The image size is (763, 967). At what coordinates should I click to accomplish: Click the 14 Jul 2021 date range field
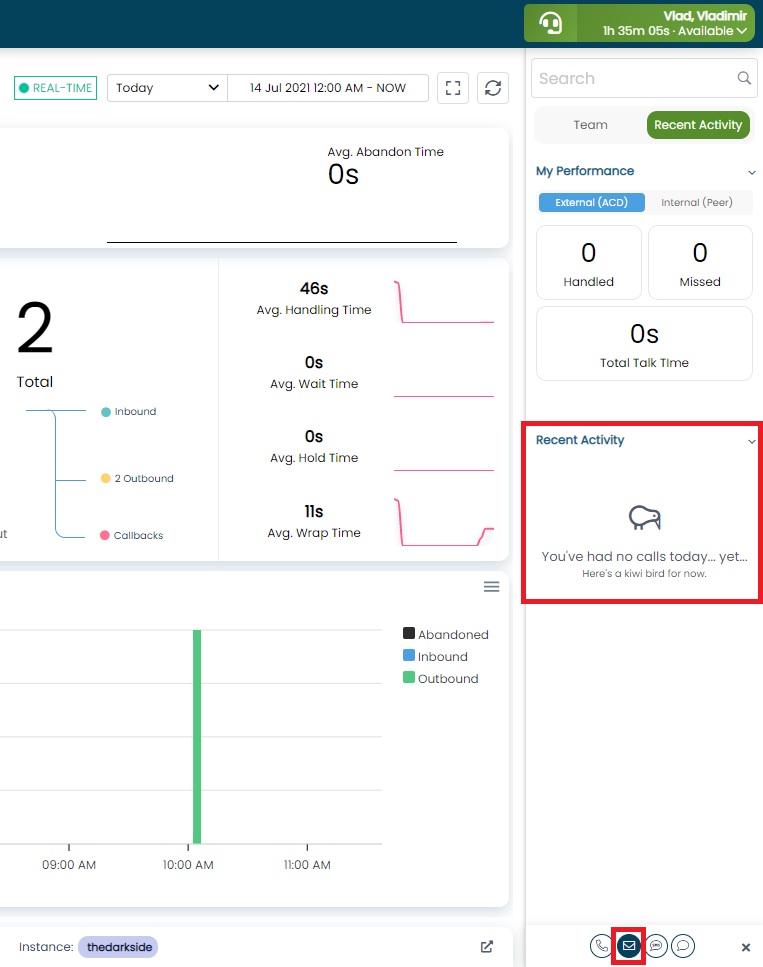coord(328,88)
